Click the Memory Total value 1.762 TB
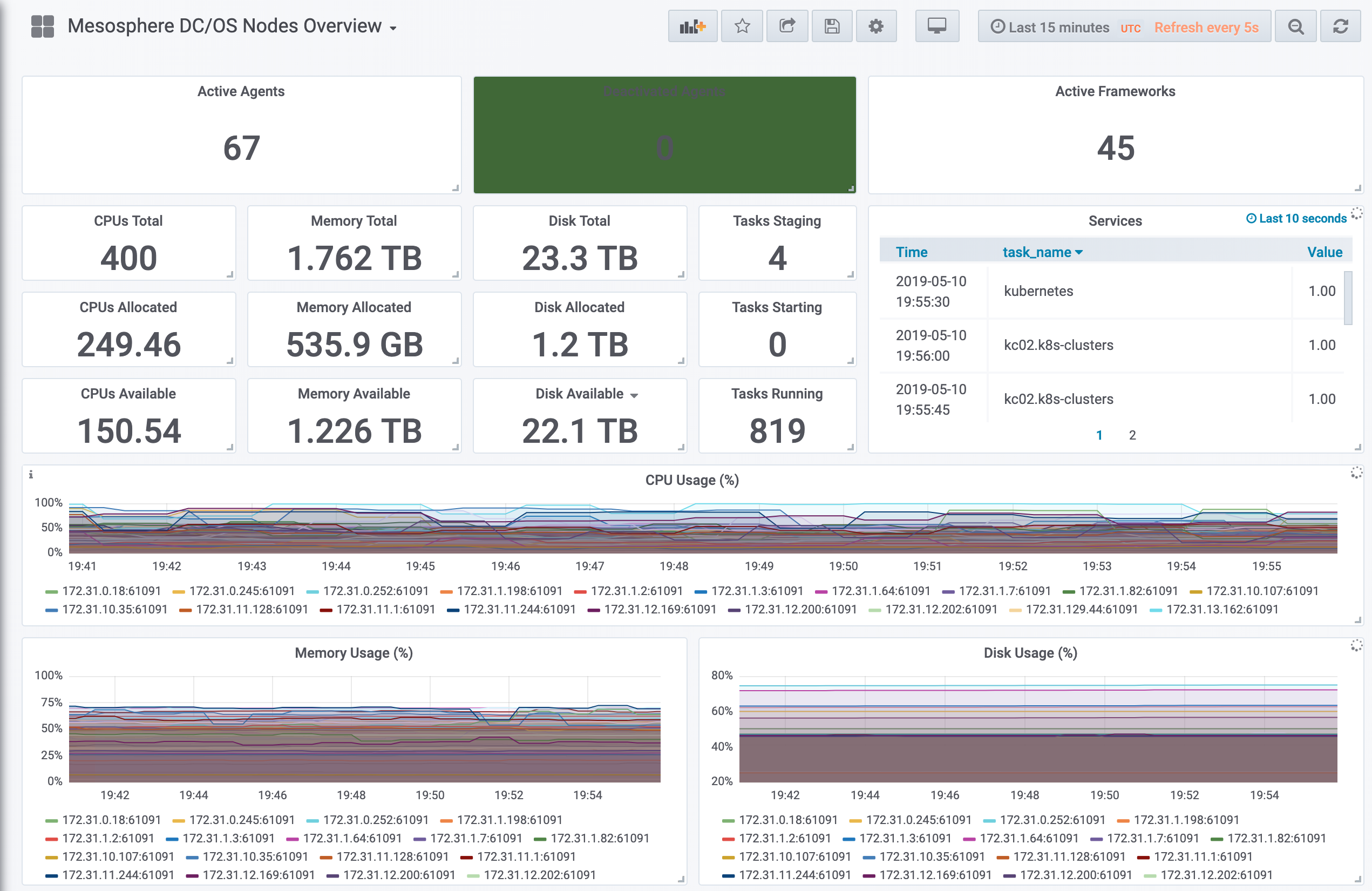 pyautogui.click(x=354, y=258)
